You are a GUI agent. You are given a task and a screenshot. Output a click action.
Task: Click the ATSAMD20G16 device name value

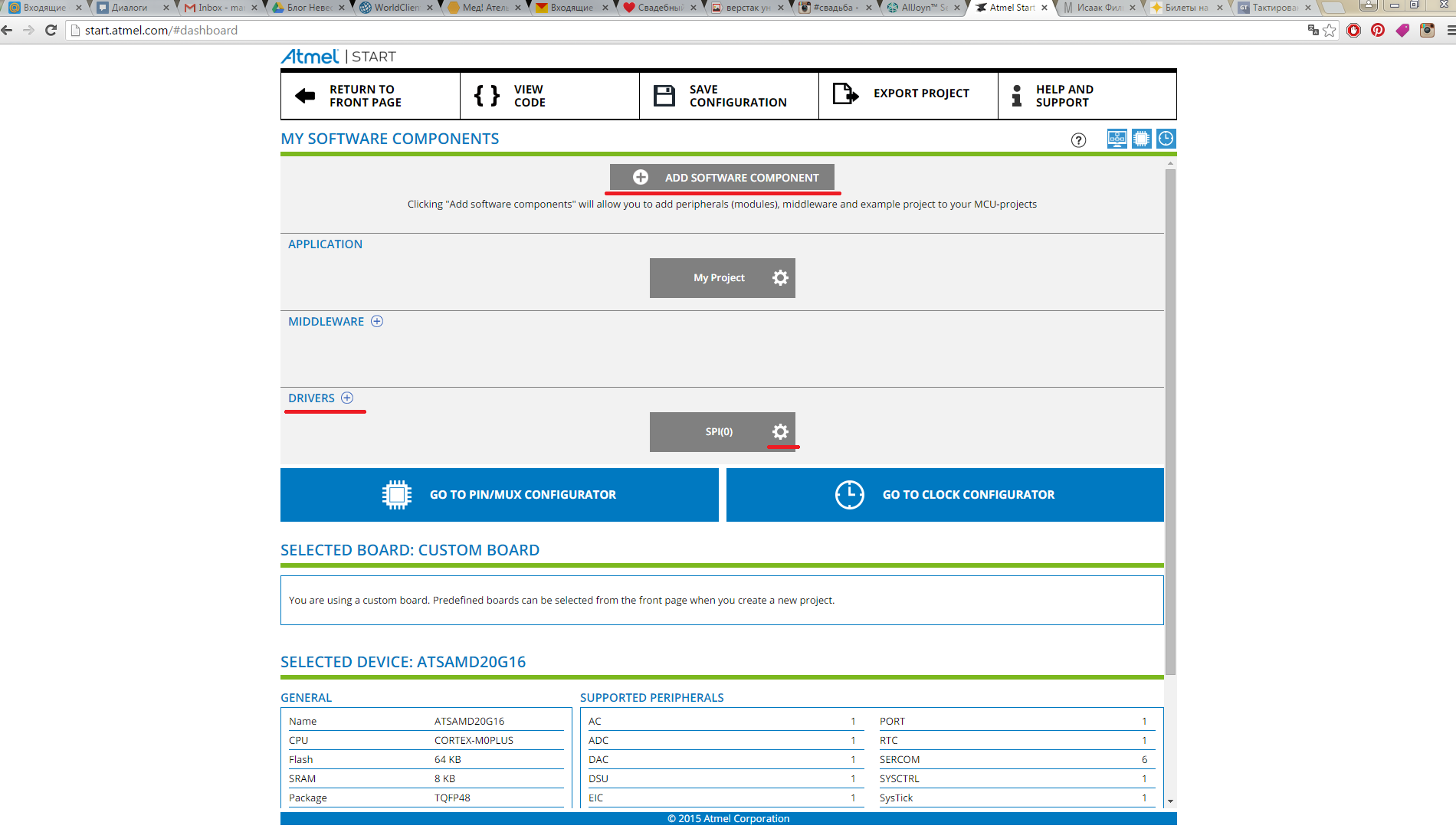click(x=469, y=722)
